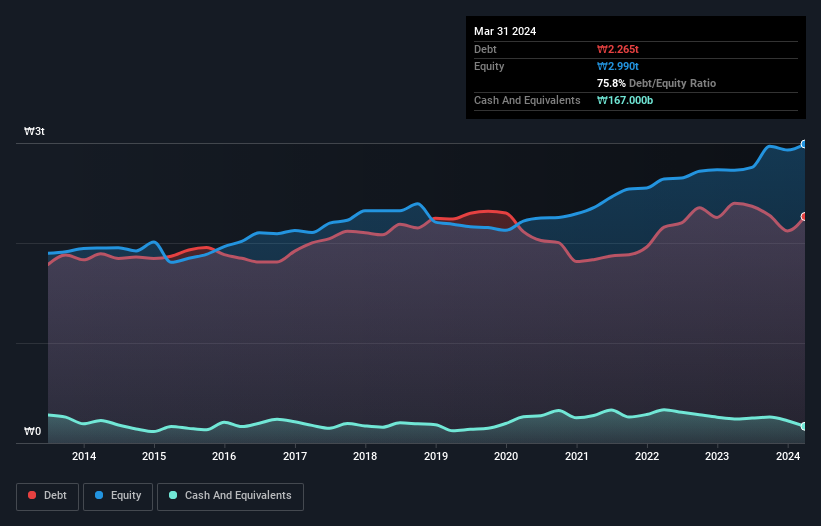Viewport: 821px width, 526px height.
Task: Click the red Debt legend dot
Action: pyautogui.click(x=32, y=495)
